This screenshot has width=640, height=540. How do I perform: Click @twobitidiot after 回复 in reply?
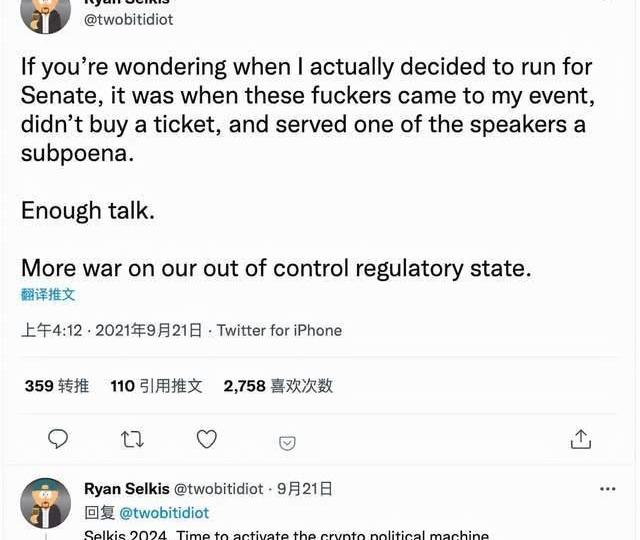[164, 512]
